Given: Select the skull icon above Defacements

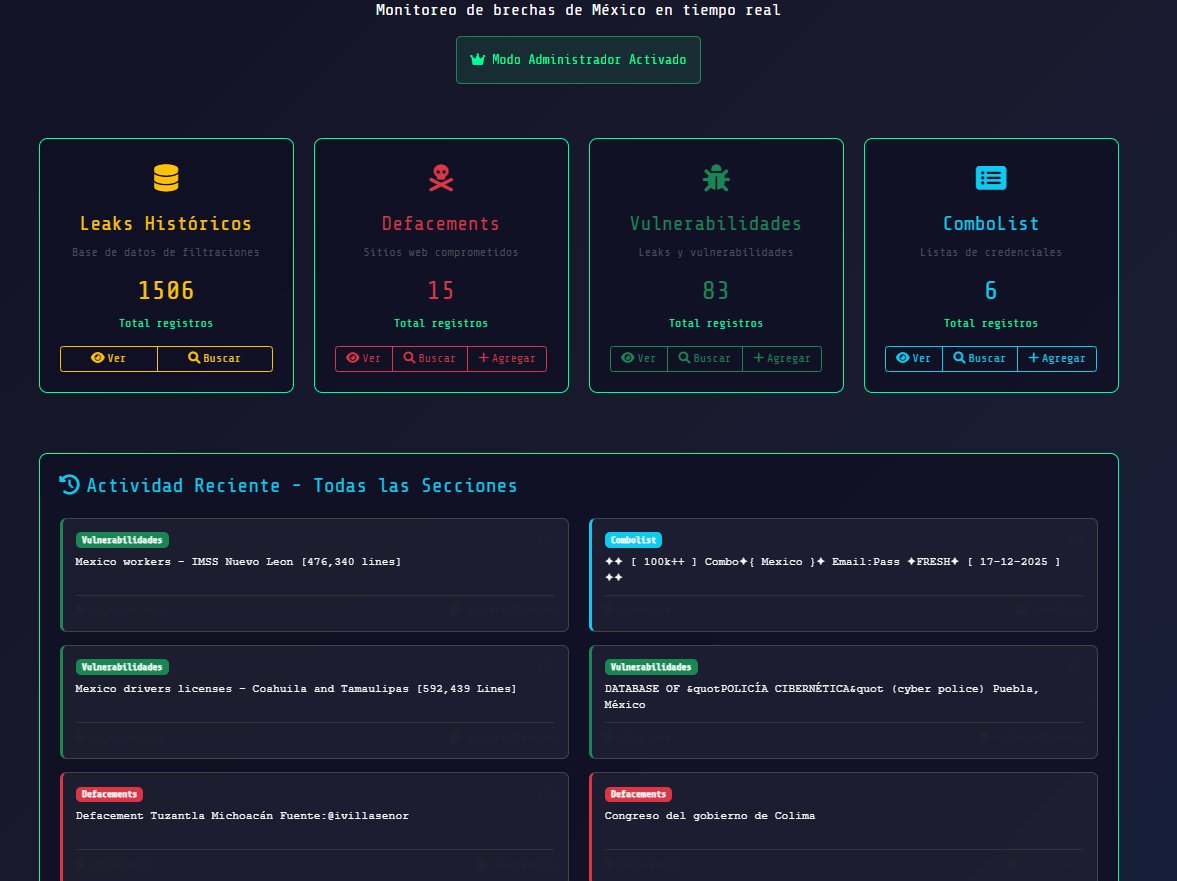Looking at the screenshot, I should (x=440, y=176).
